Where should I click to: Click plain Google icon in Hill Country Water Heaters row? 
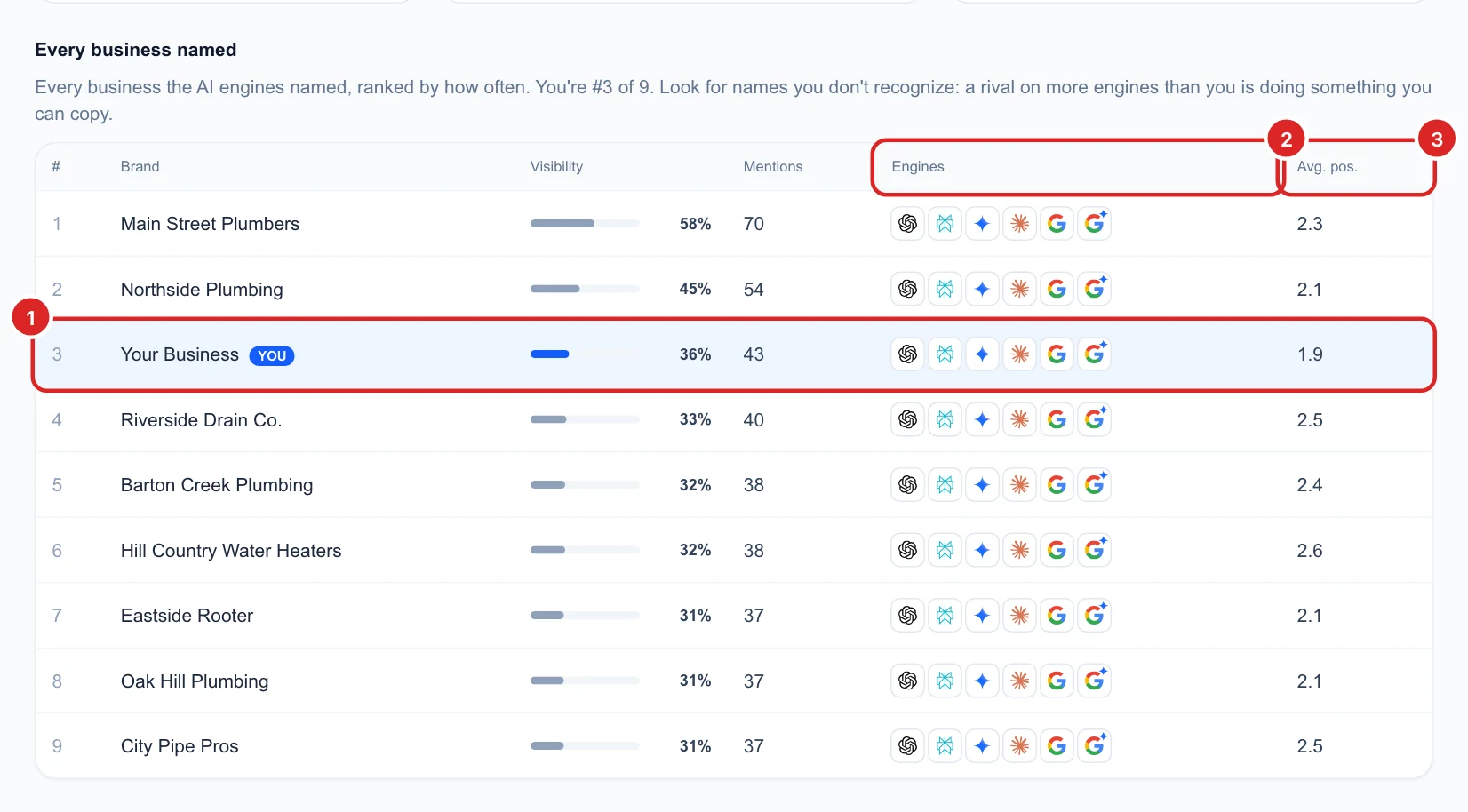tap(1057, 550)
